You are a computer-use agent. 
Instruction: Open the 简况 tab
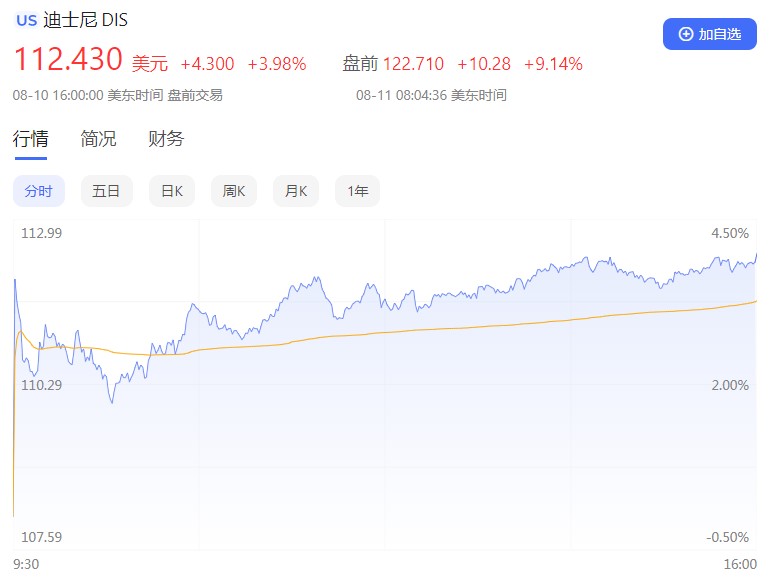(x=98, y=139)
